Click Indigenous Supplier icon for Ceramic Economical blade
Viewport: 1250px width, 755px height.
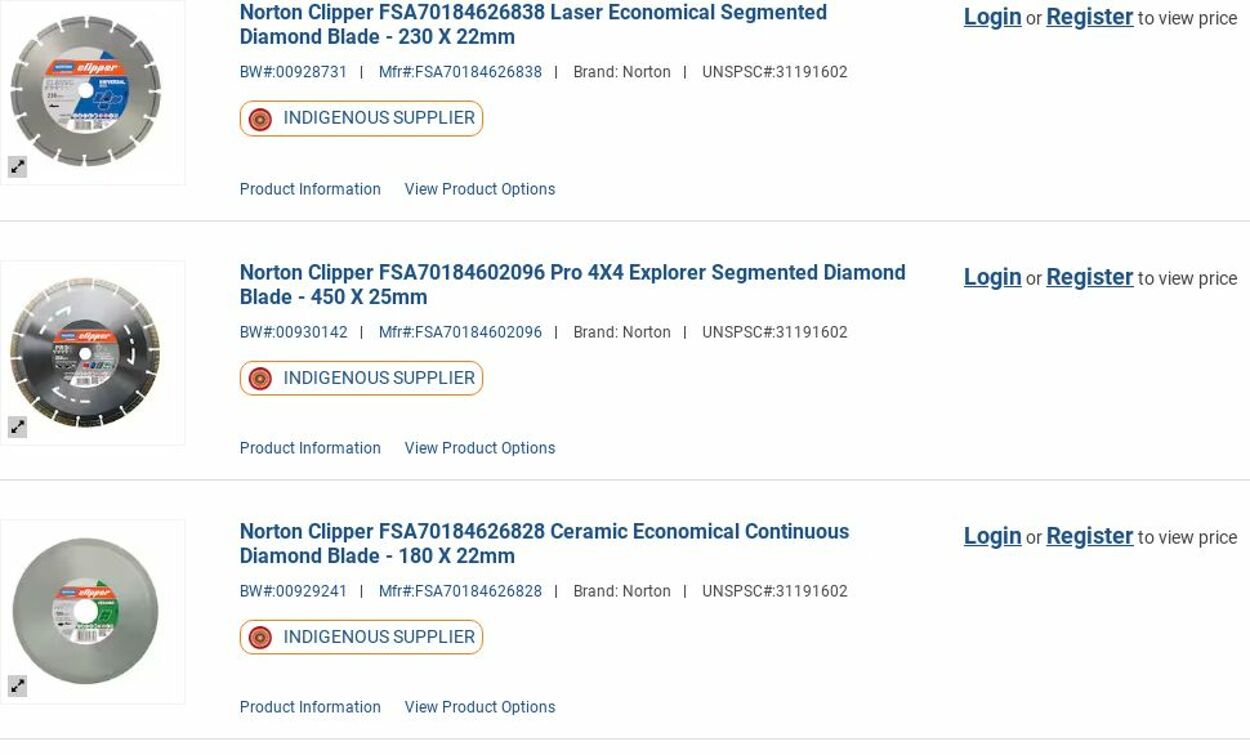[x=260, y=638]
